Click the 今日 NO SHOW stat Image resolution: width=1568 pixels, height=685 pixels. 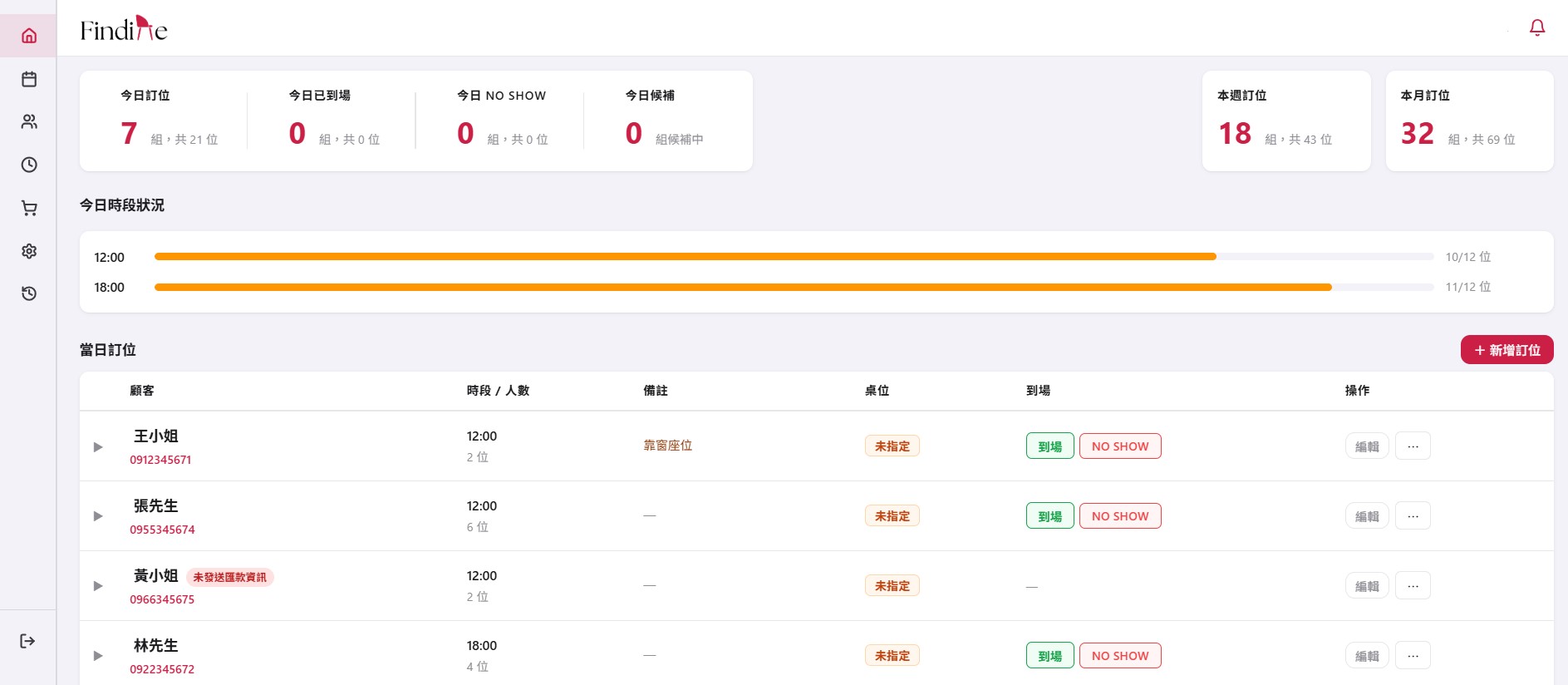tap(503, 121)
